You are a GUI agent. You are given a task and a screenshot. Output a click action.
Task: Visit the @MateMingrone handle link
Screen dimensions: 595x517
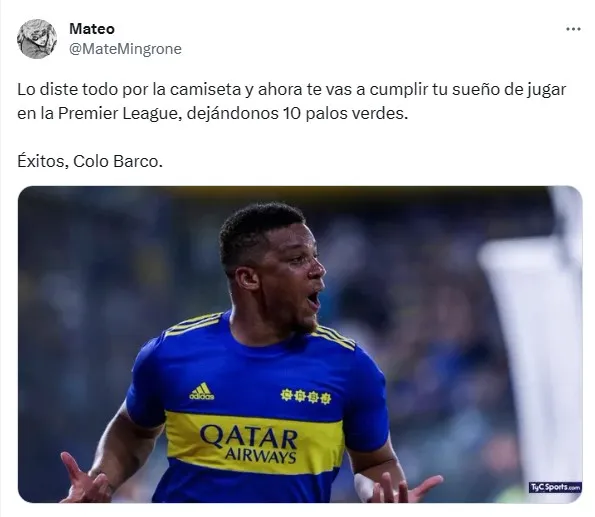coord(125,49)
